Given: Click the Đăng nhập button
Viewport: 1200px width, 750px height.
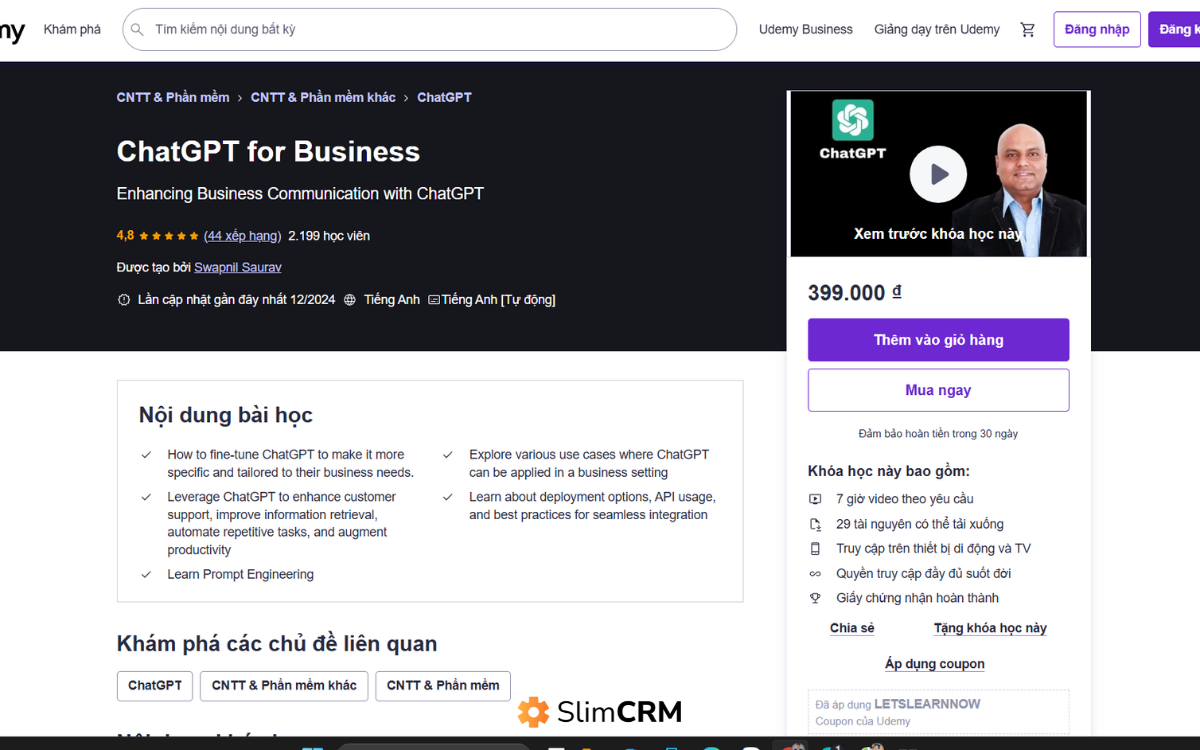Looking at the screenshot, I should pos(1097,30).
